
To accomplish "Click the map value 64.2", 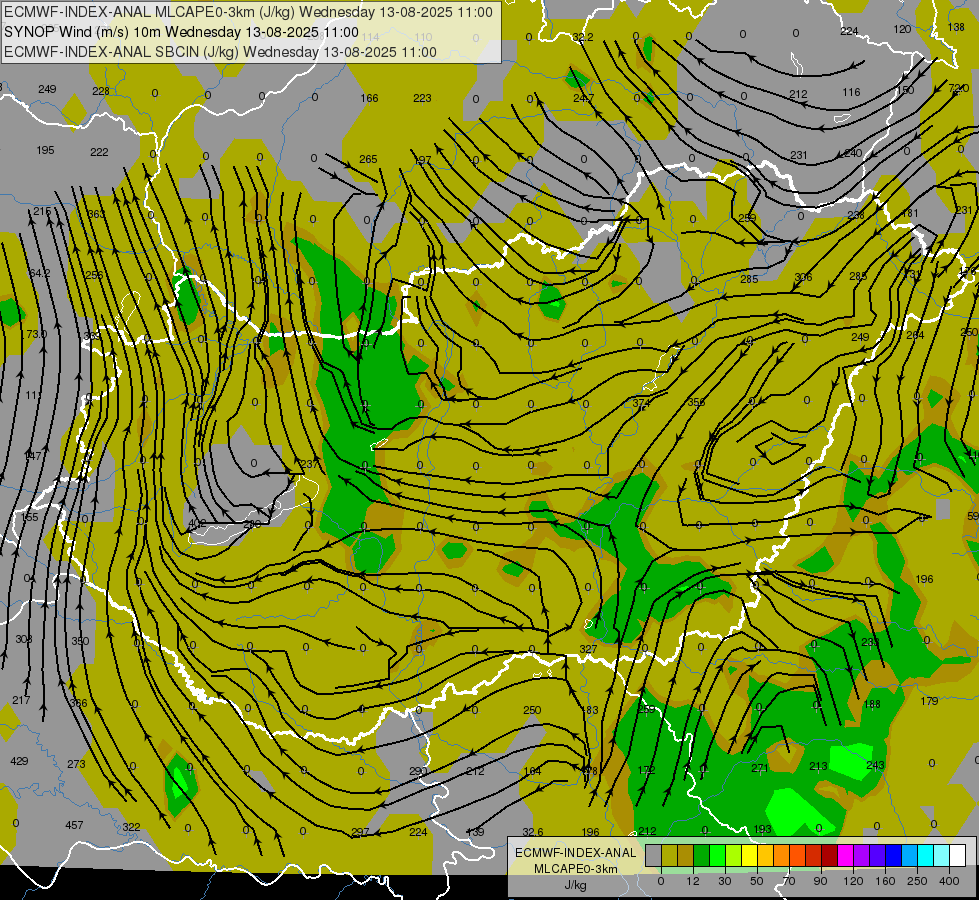I will 40,273.
